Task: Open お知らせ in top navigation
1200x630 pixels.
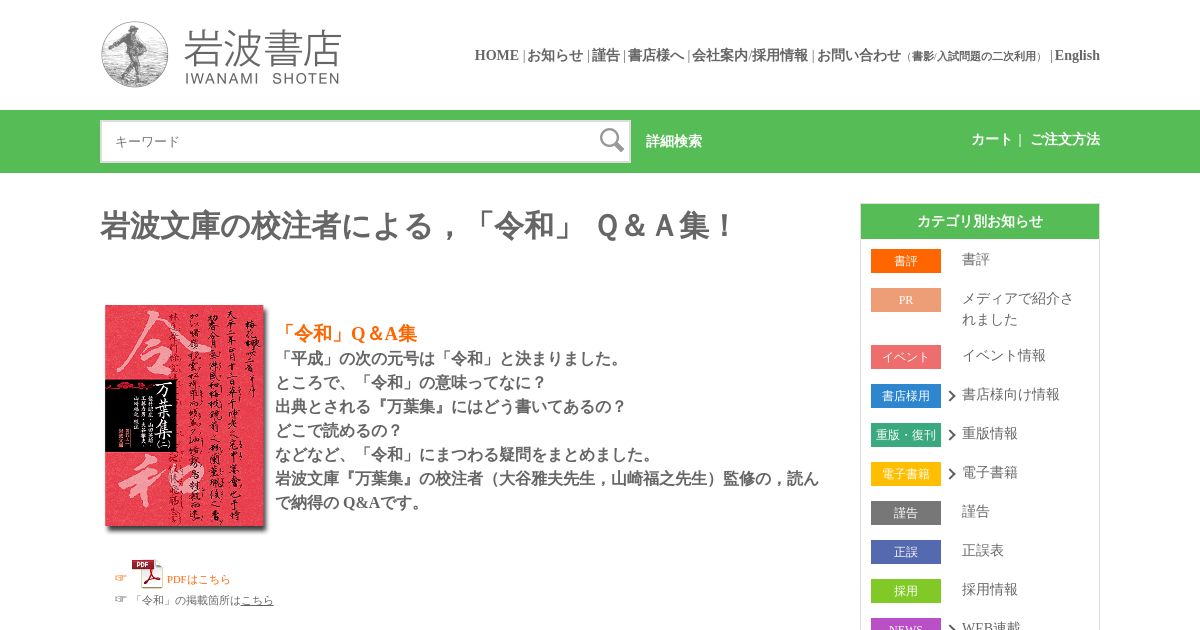Action: tap(555, 56)
